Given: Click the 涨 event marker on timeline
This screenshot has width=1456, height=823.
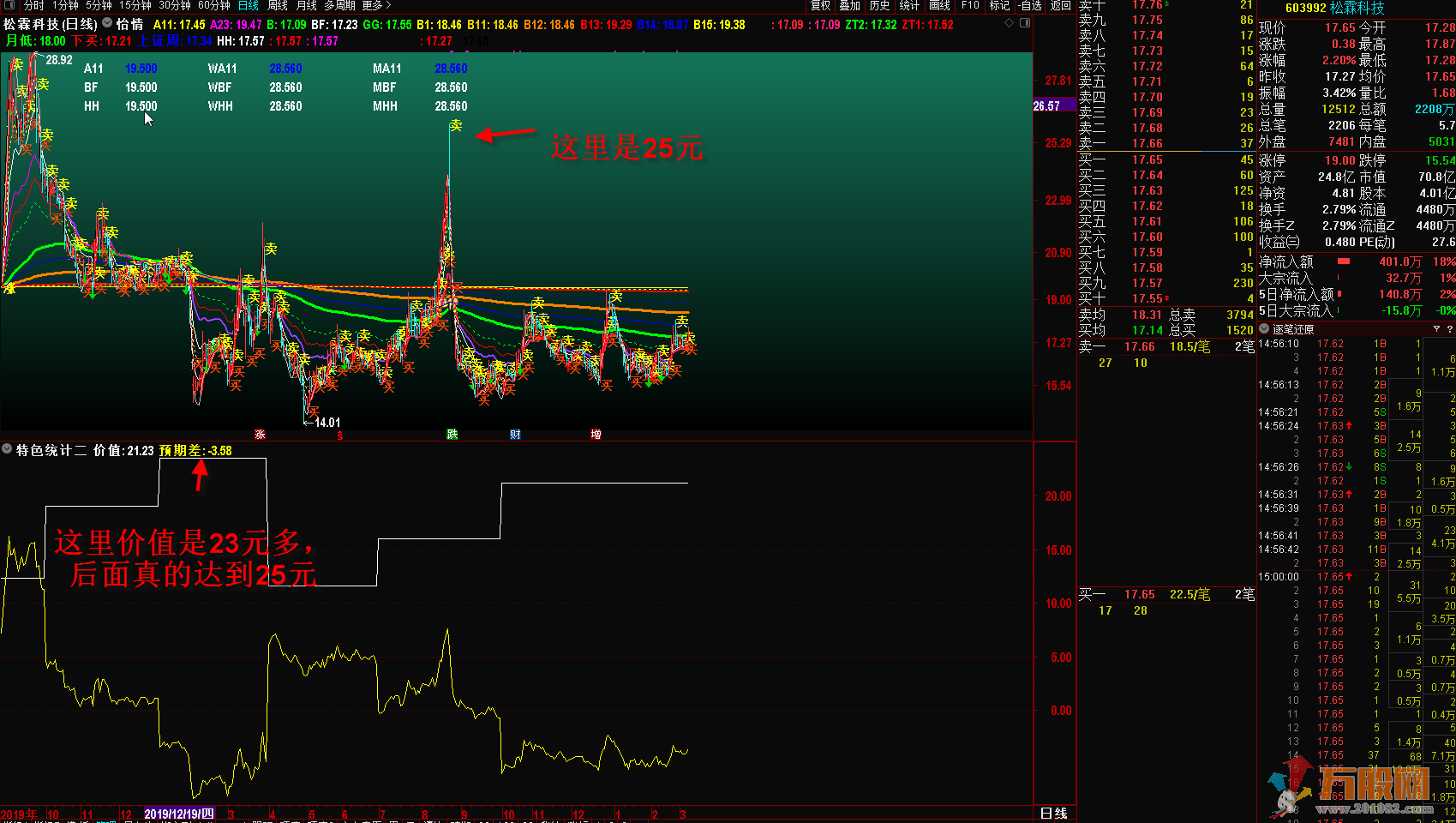Looking at the screenshot, I should click(260, 435).
